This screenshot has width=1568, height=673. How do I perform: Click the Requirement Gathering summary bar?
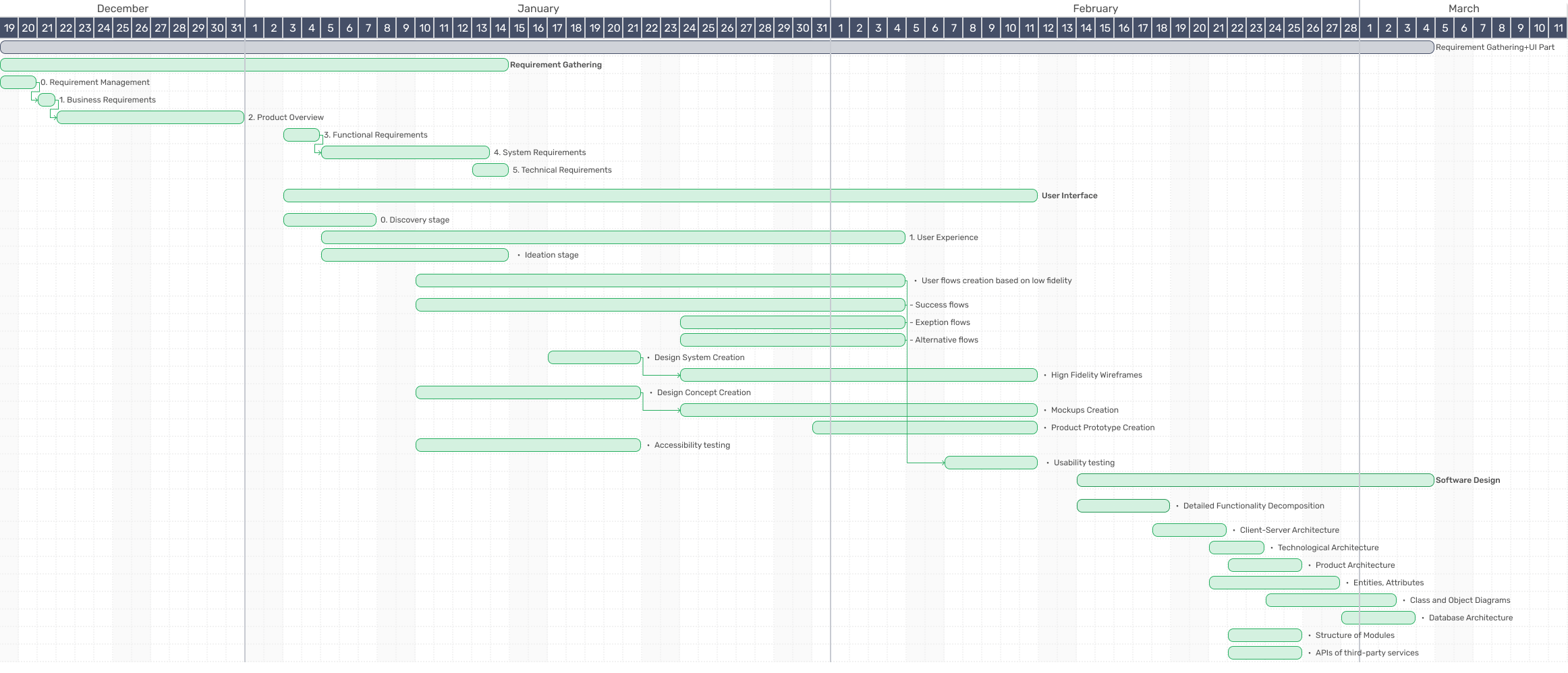(254, 65)
